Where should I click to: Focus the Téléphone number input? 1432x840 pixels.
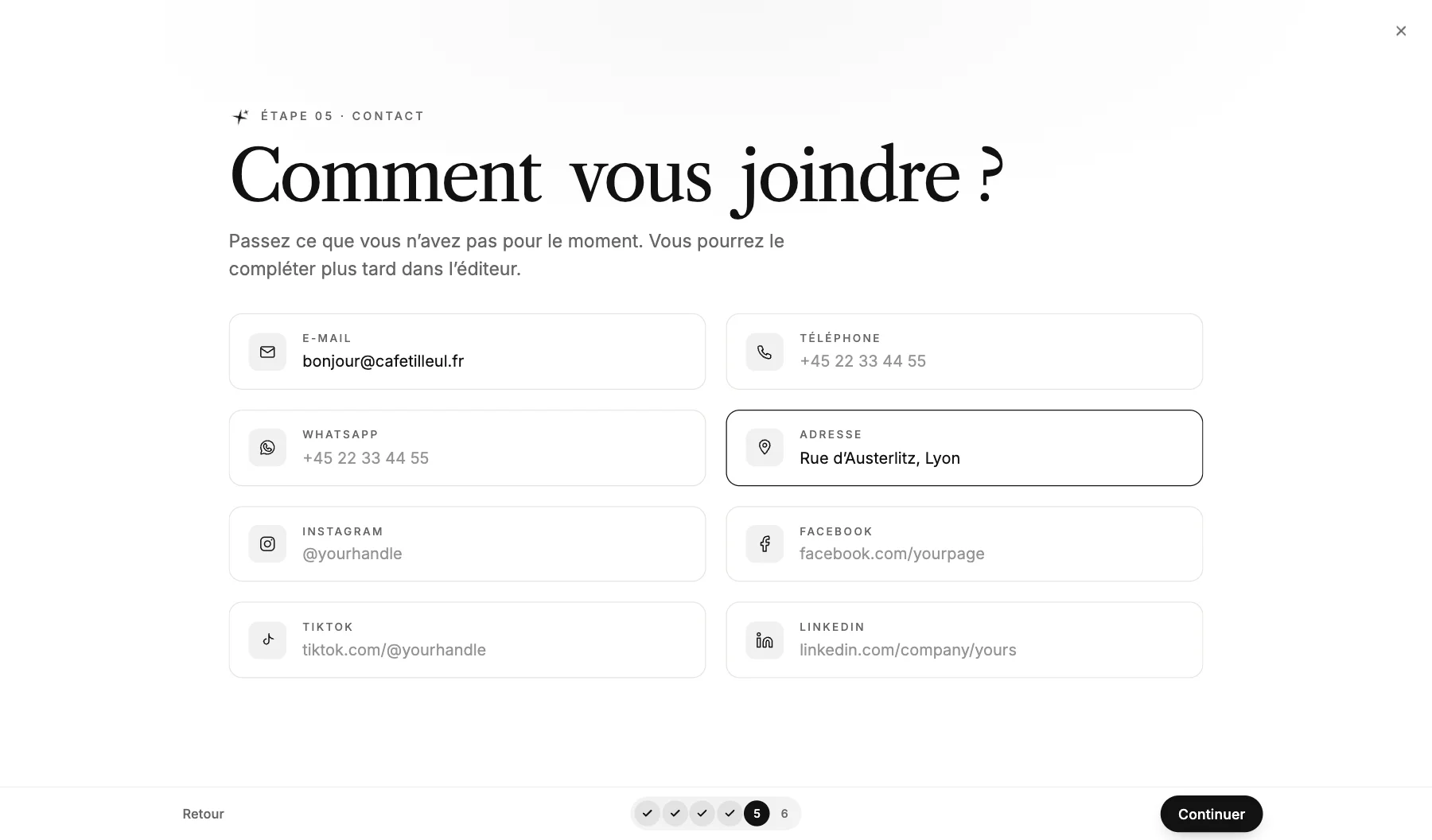(x=964, y=352)
